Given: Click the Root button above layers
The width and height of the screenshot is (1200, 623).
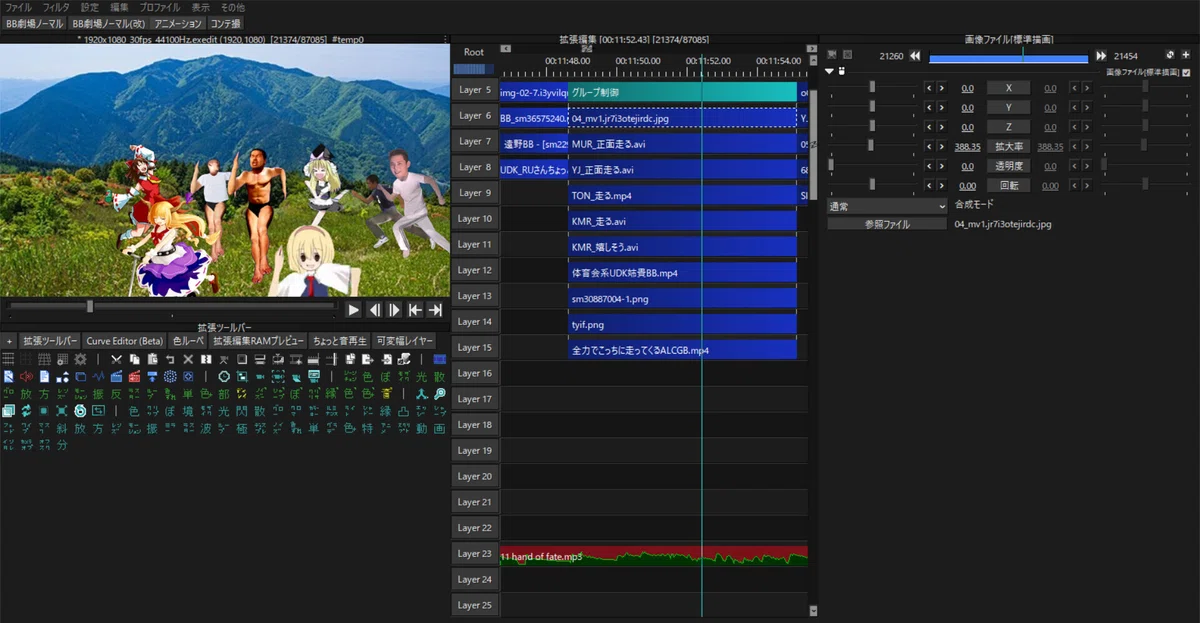Looking at the screenshot, I should pyautogui.click(x=475, y=52).
